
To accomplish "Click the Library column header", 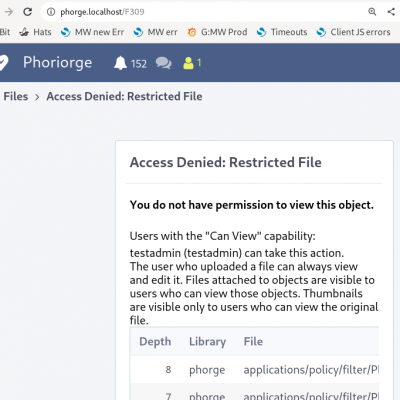I will (207, 342).
